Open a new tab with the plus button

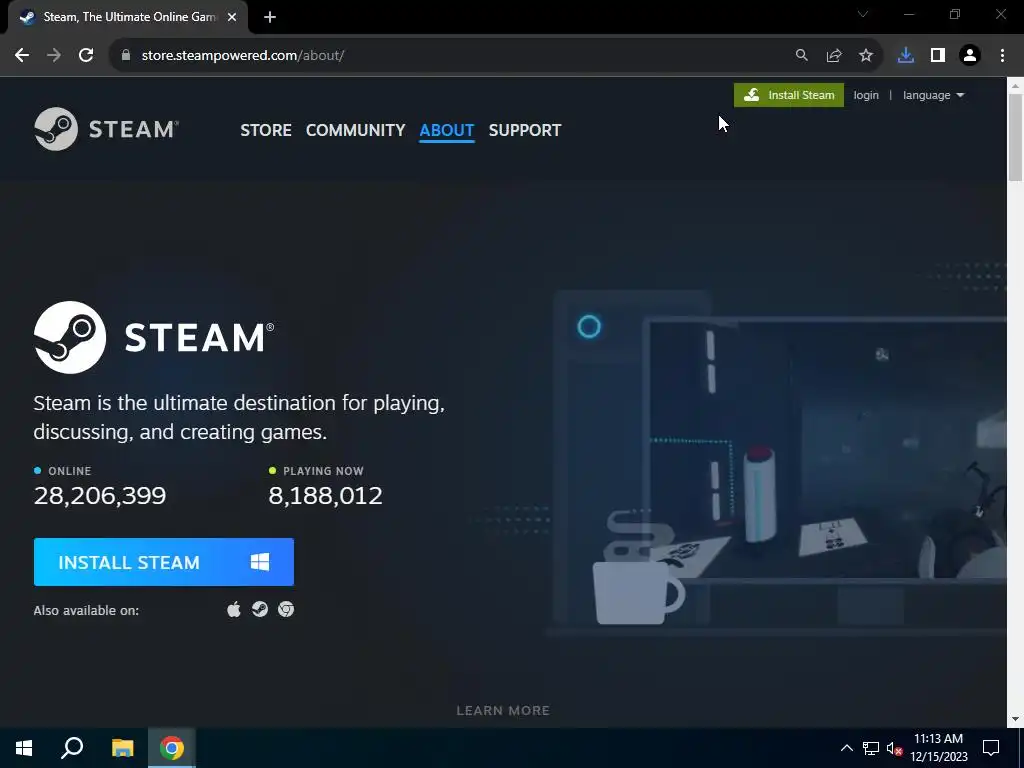click(270, 17)
